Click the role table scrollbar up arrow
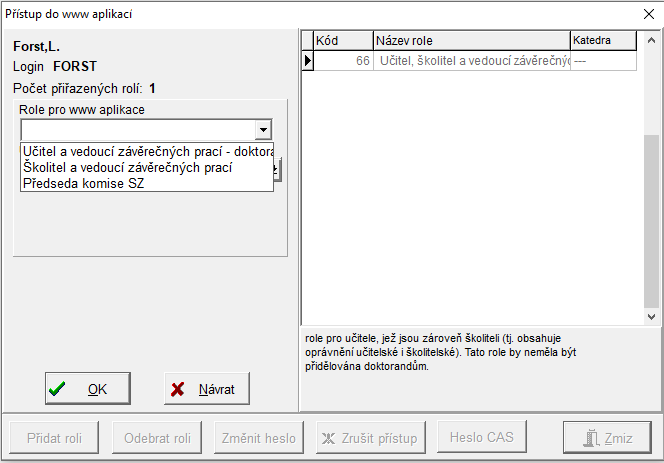 pyautogui.click(x=652, y=41)
